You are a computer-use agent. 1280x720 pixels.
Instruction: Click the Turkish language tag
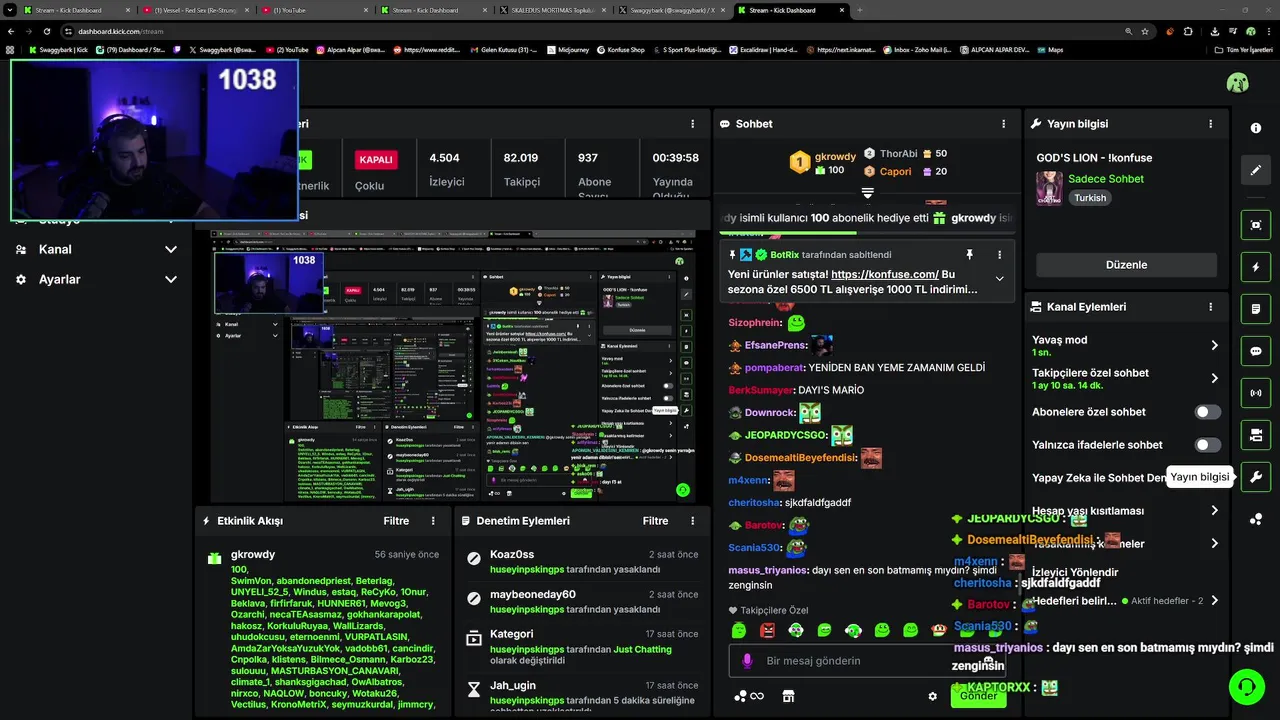pyautogui.click(x=1090, y=198)
